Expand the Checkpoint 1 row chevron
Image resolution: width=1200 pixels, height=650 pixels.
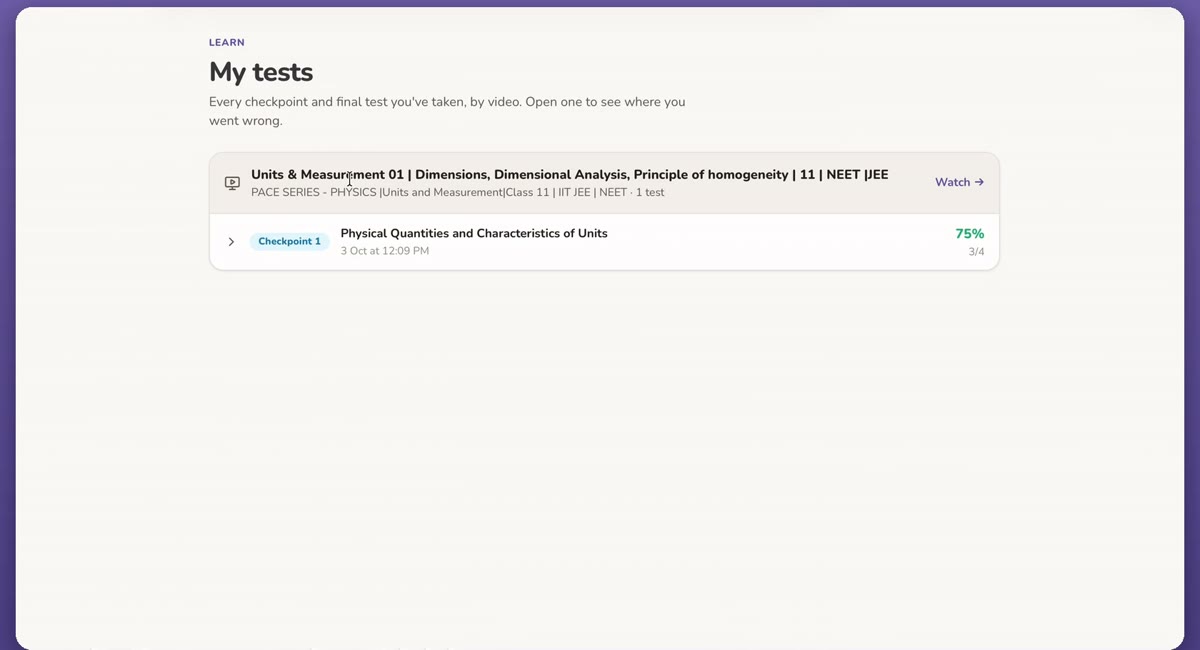pos(231,242)
